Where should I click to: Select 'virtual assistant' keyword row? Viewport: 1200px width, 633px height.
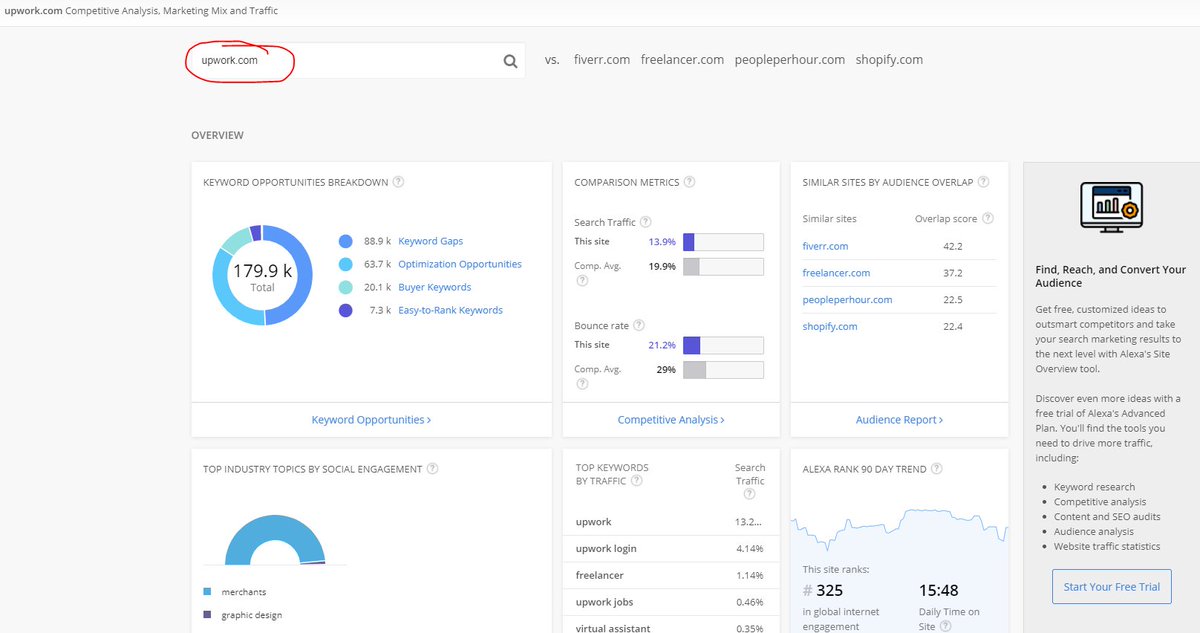coord(670,626)
